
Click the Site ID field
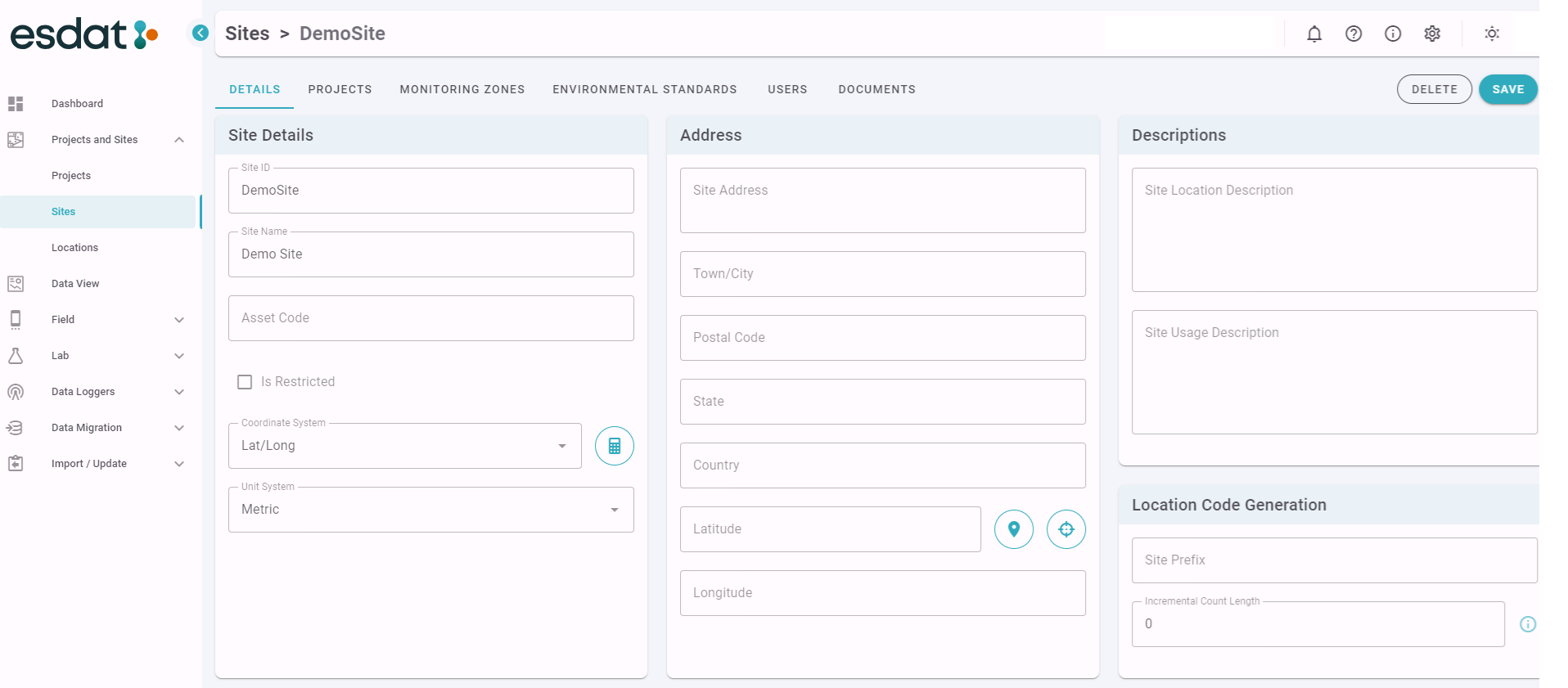coord(431,191)
